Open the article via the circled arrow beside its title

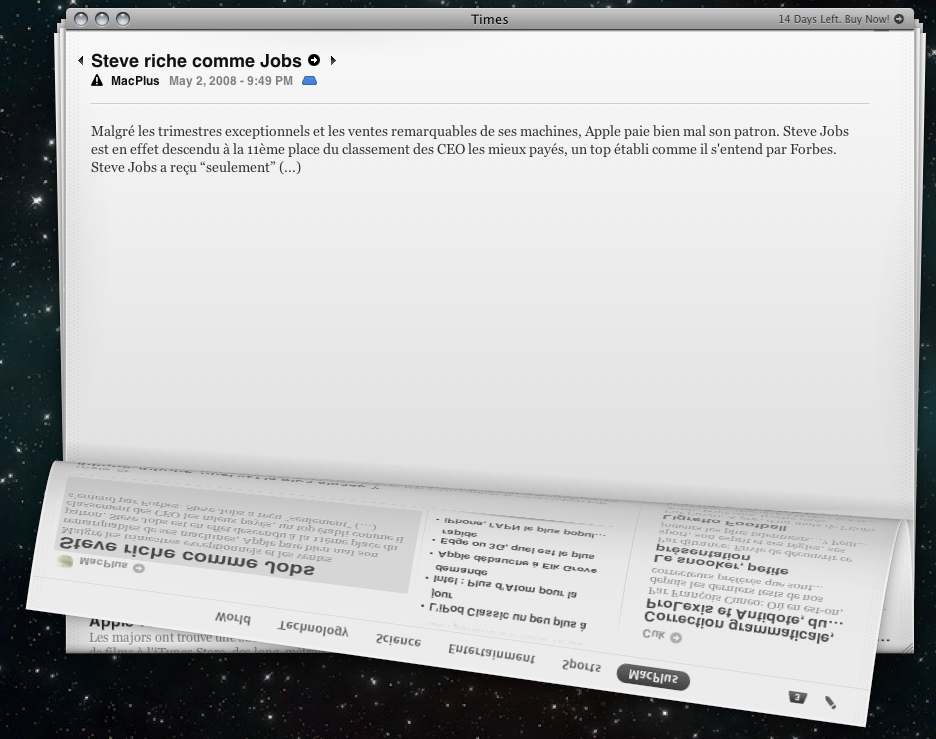point(314,60)
